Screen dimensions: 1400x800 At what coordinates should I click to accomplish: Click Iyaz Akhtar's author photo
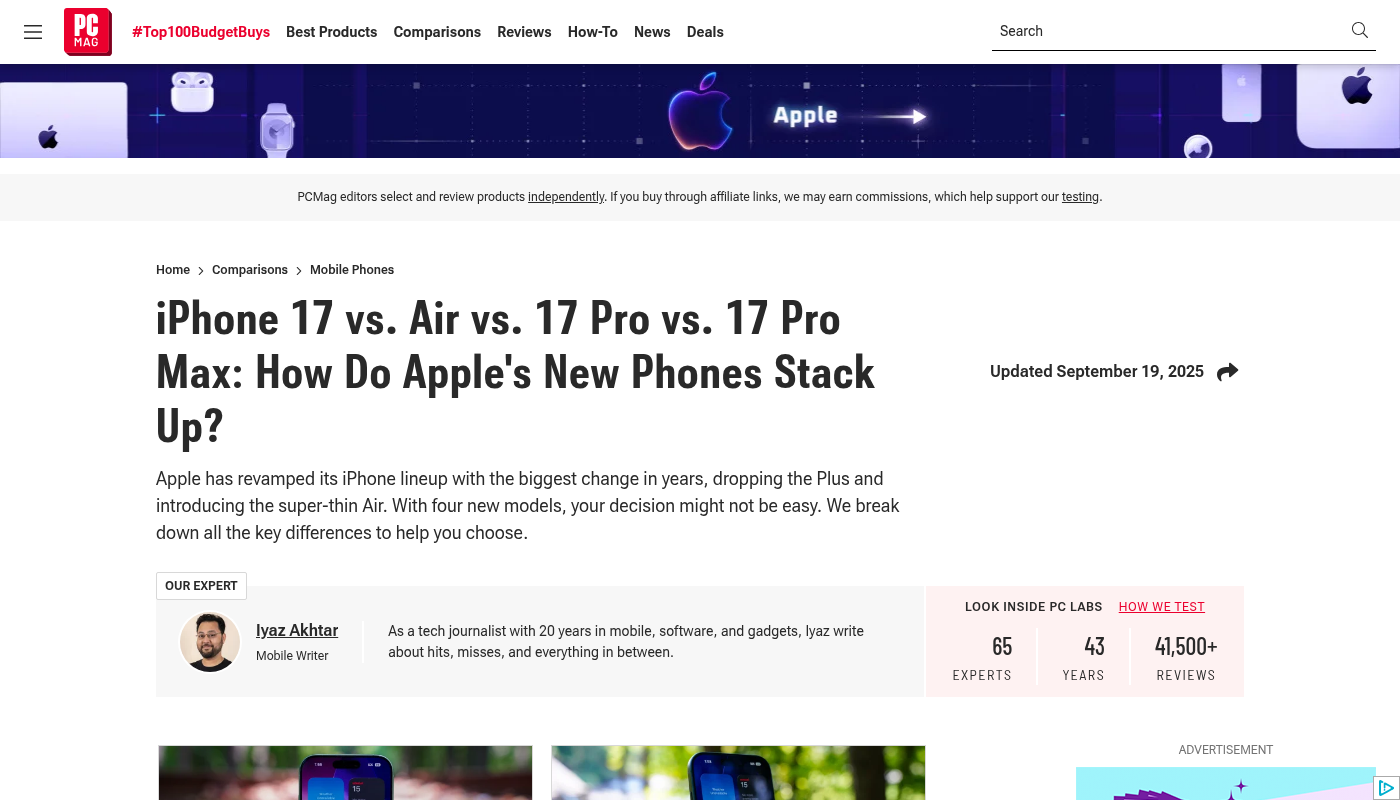click(210, 642)
